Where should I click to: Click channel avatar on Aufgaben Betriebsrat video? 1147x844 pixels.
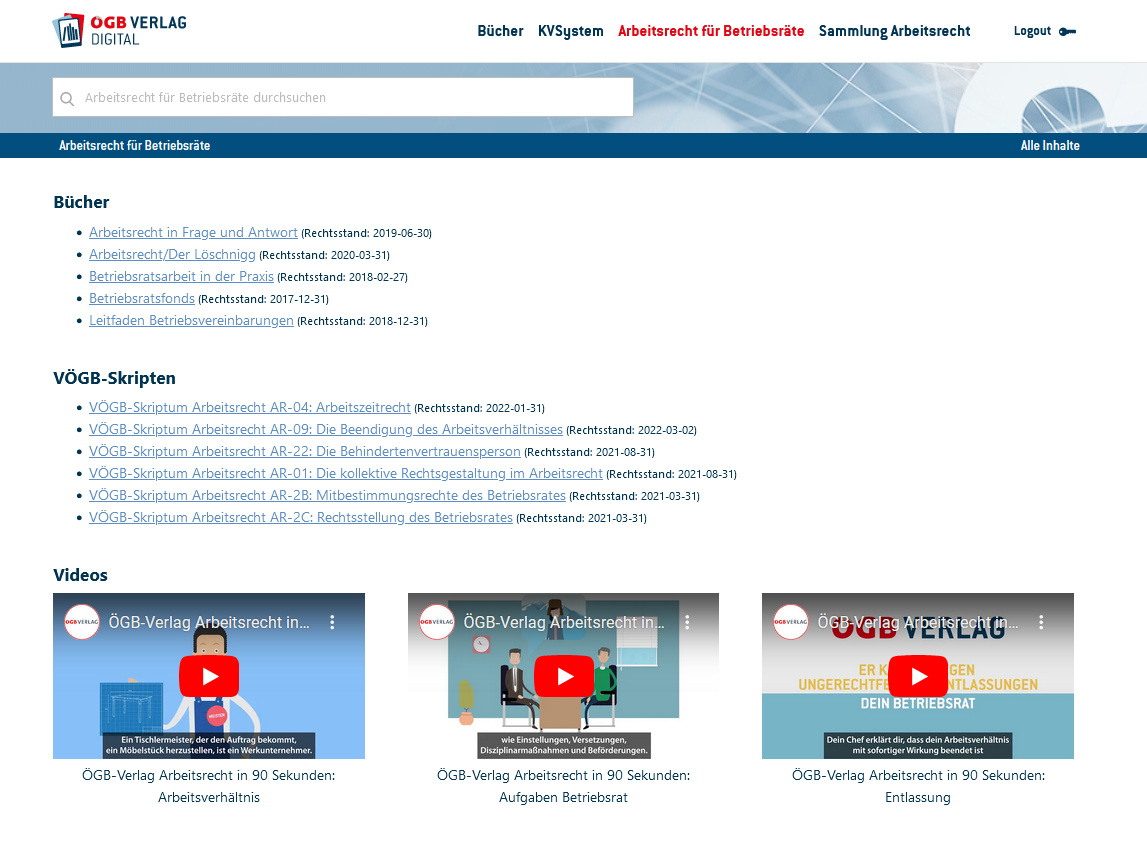[437, 622]
